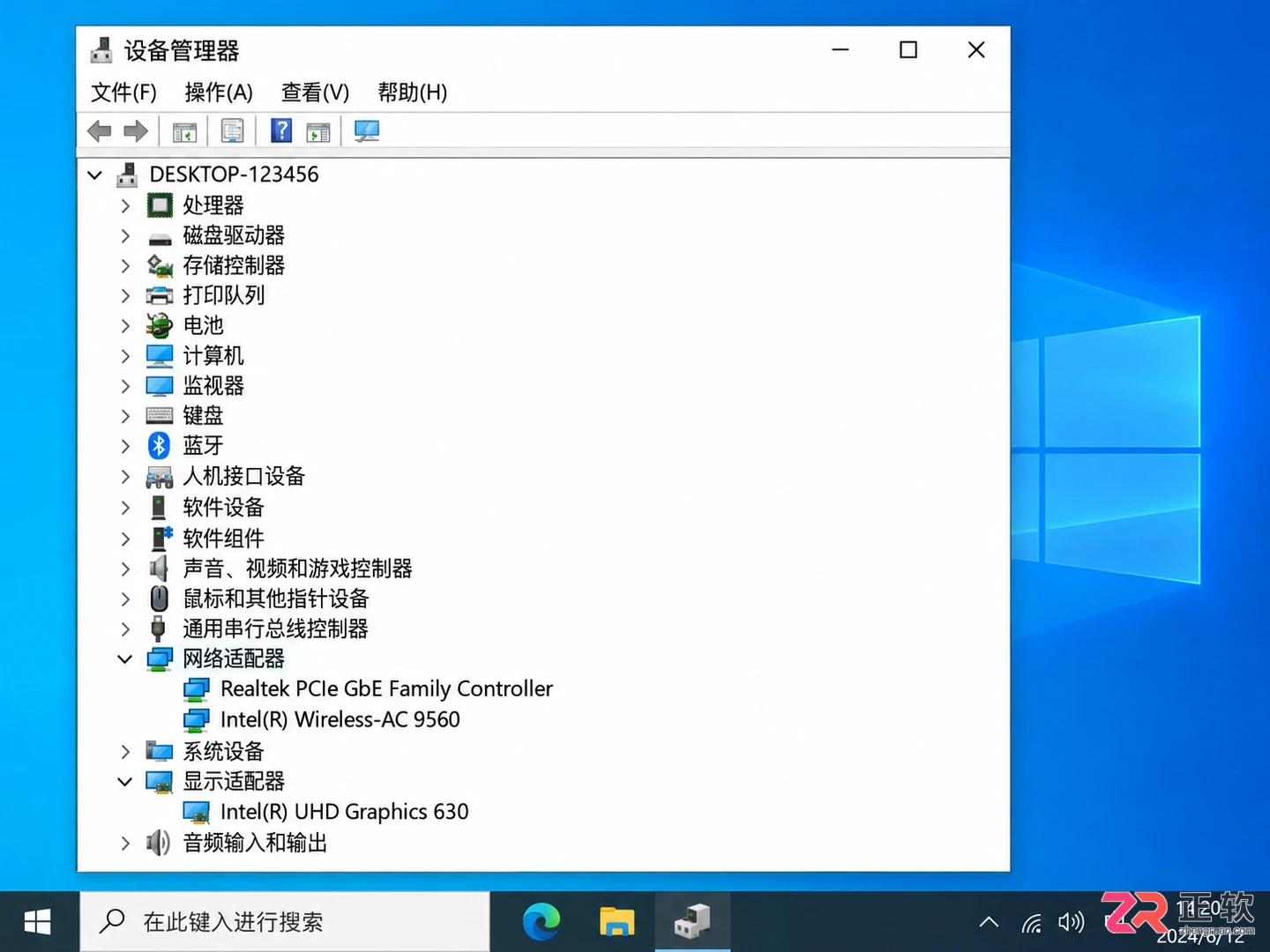Scan for hardware changes using the monitor toolbar icon
1270x952 pixels.
pos(366,131)
